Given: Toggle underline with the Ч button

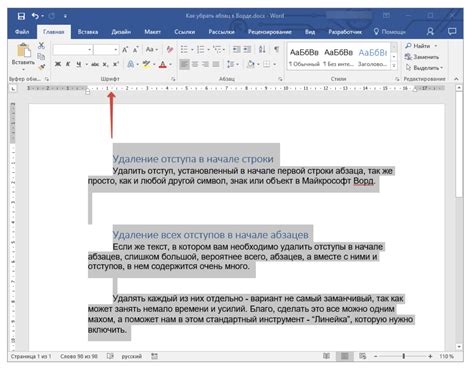Looking at the screenshot, I should (x=79, y=64).
